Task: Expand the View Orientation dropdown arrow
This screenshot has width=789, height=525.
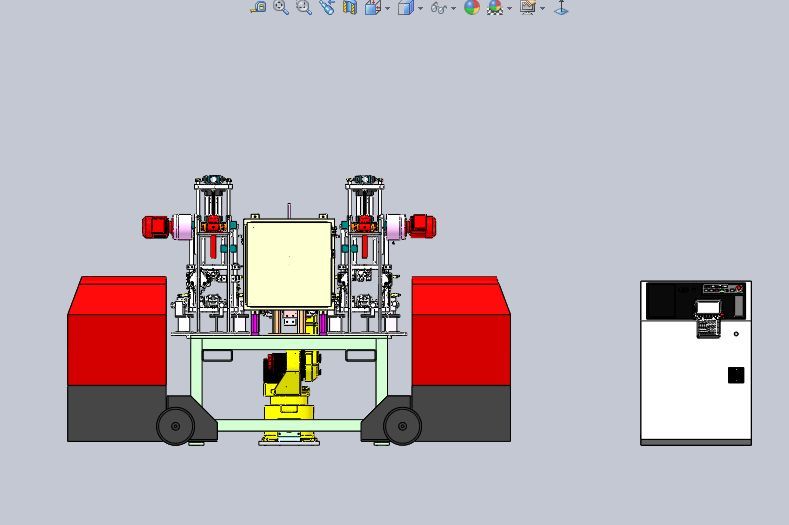Action: click(x=387, y=8)
